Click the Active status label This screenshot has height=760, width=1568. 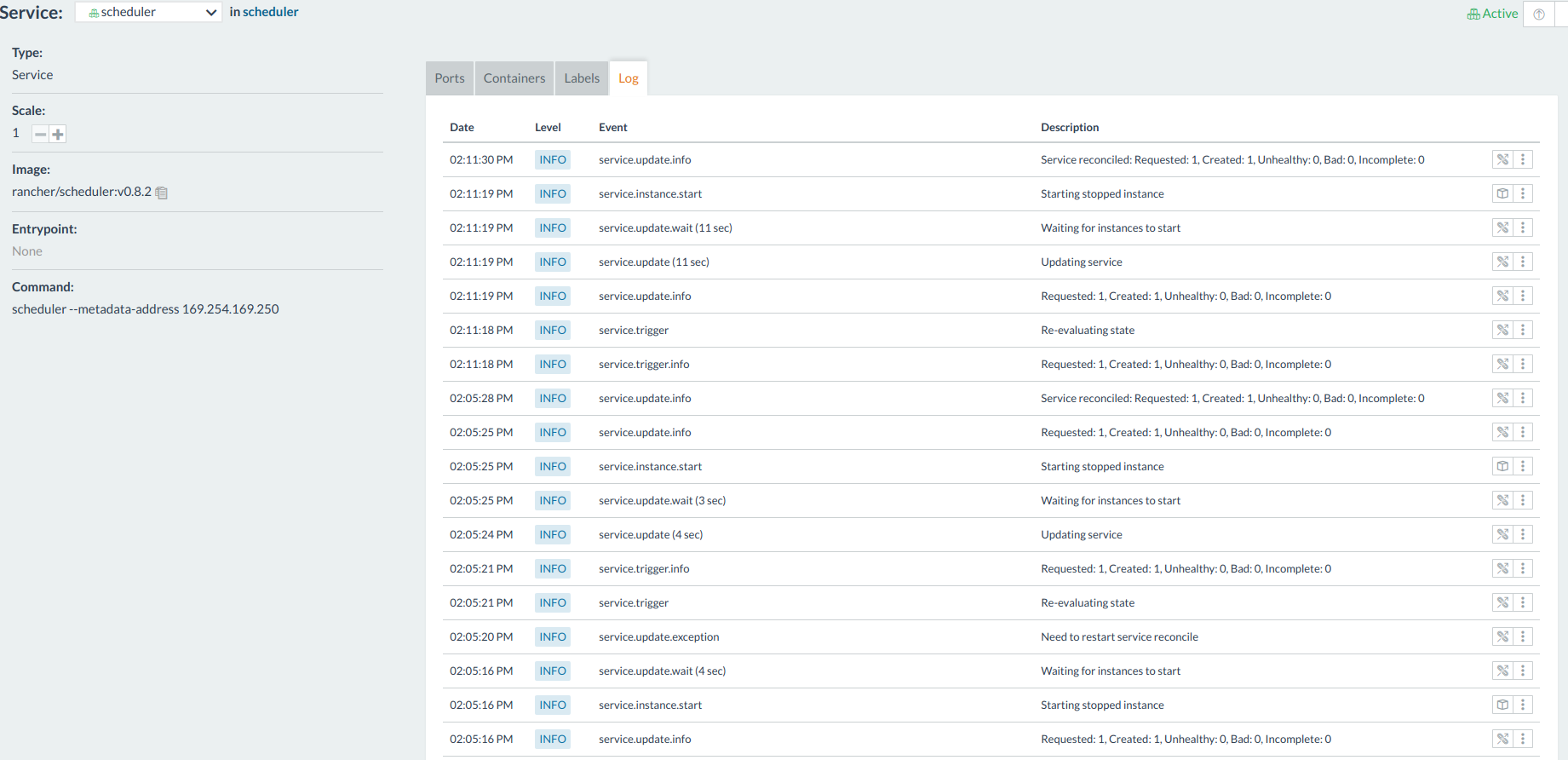(1492, 14)
